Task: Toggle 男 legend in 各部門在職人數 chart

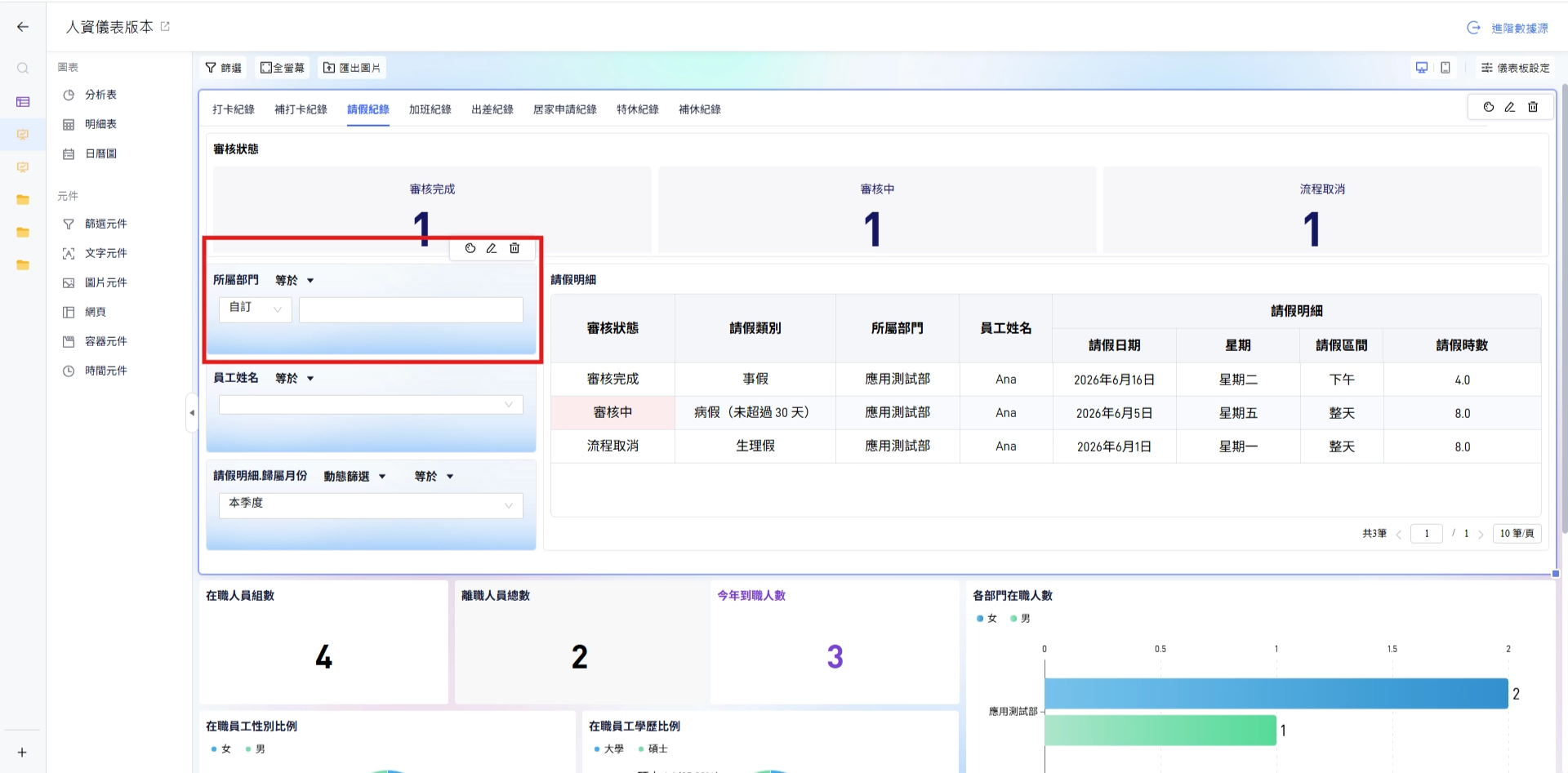Action: 1020,619
